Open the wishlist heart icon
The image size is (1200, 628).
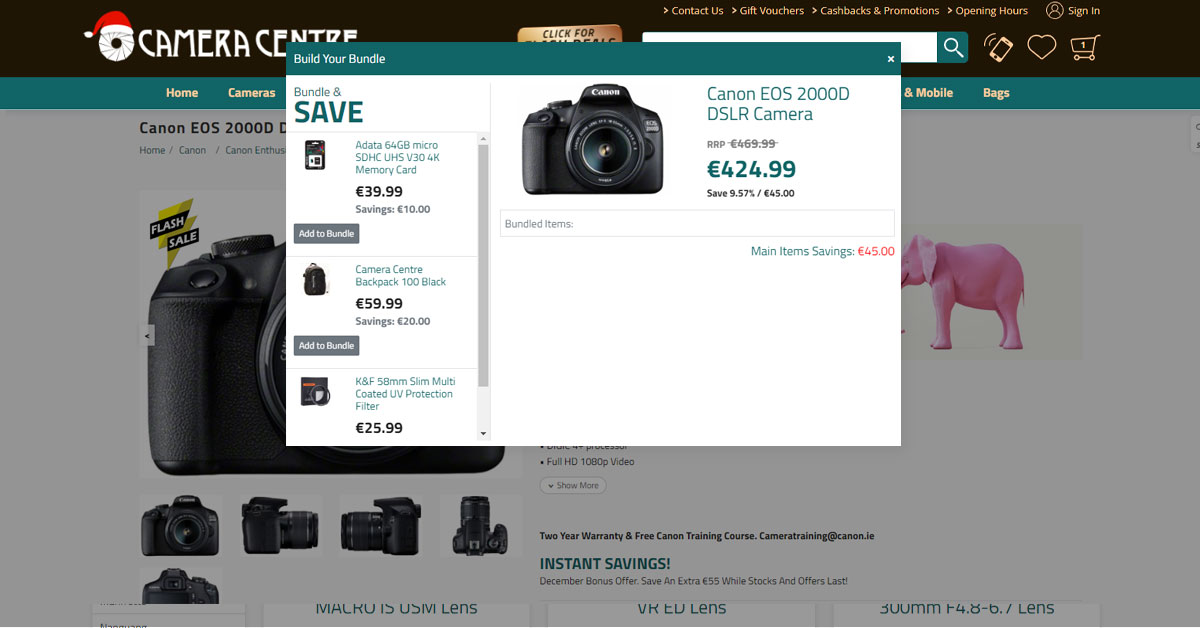tap(1042, 47)
